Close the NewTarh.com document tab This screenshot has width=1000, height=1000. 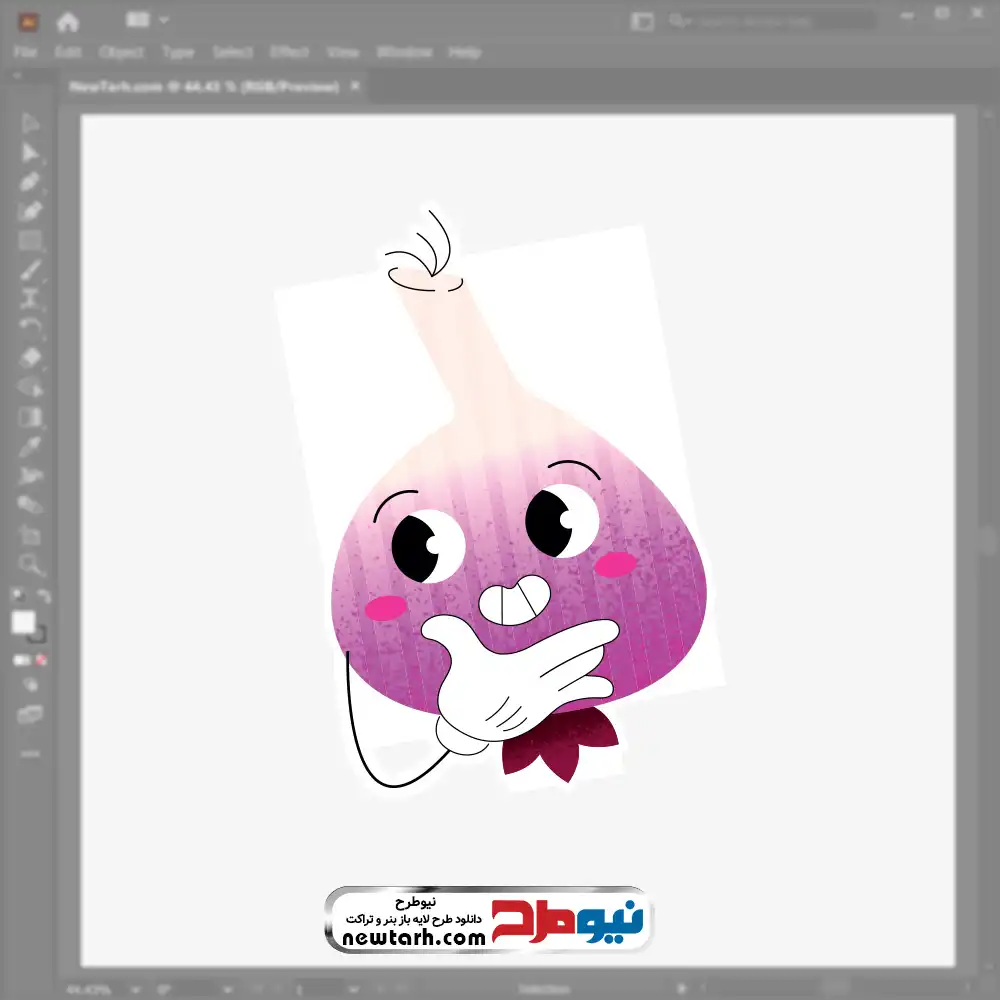pos(354,87)
